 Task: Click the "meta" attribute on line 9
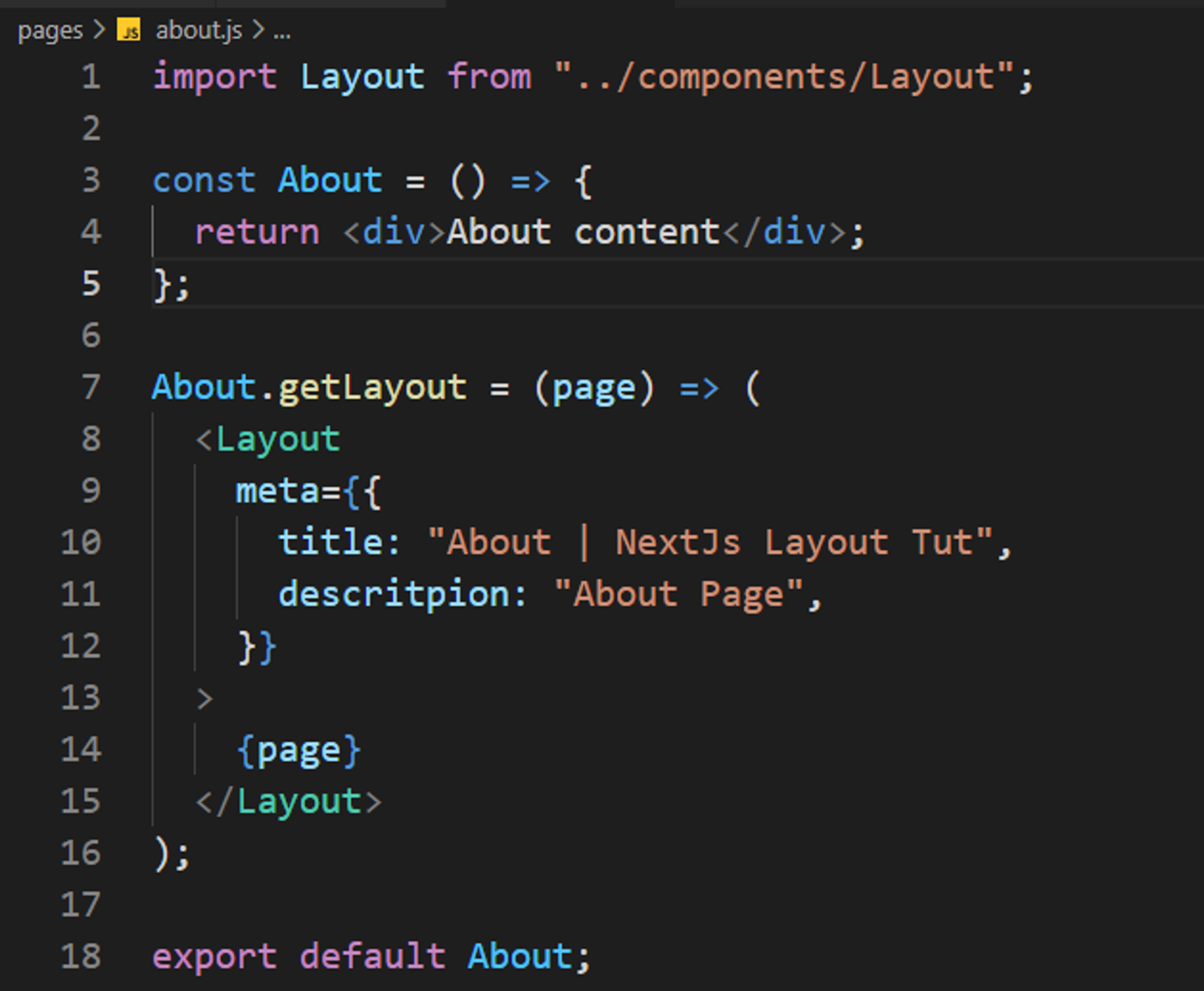278,490
